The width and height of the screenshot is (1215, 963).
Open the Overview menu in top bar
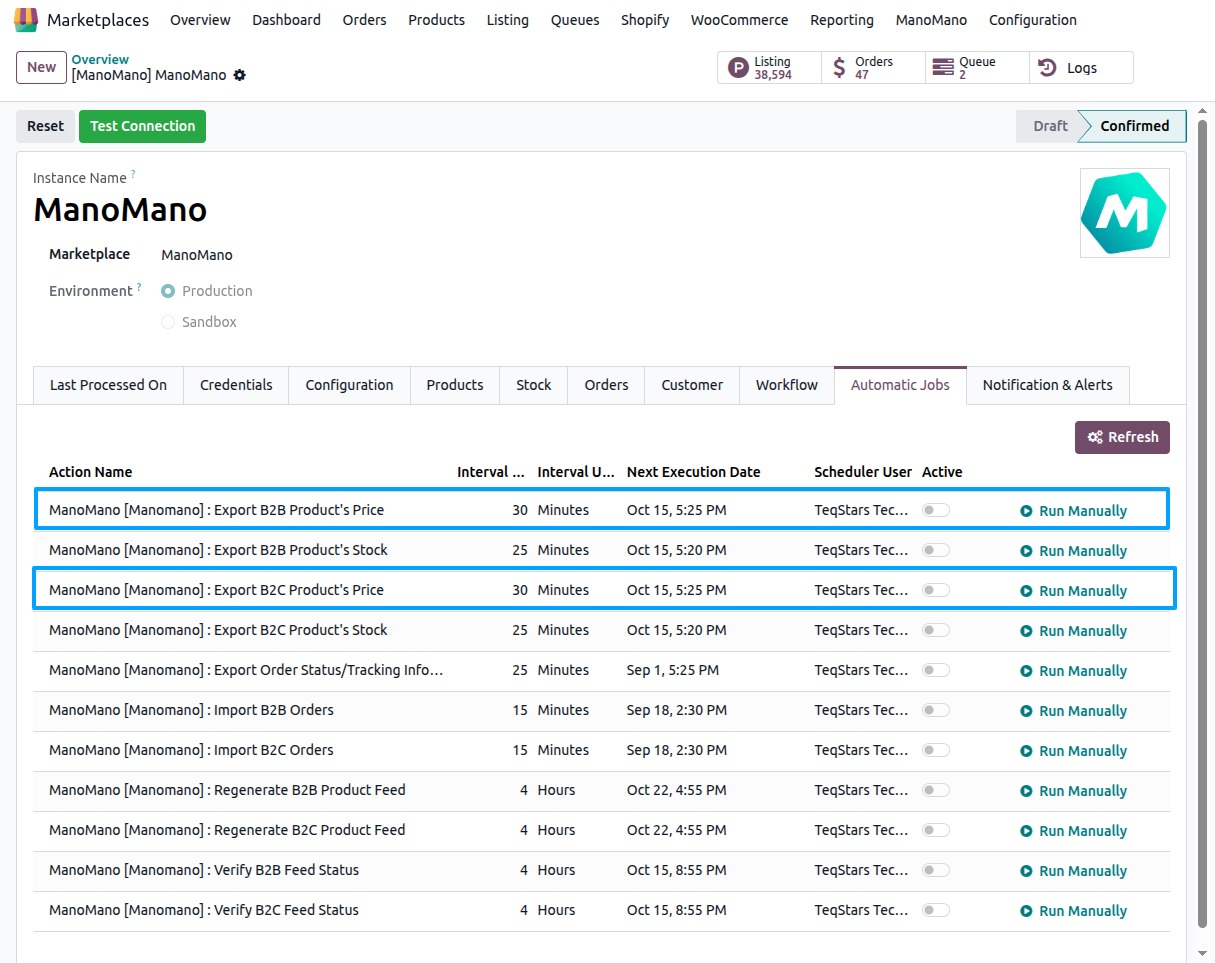[200, 20]
